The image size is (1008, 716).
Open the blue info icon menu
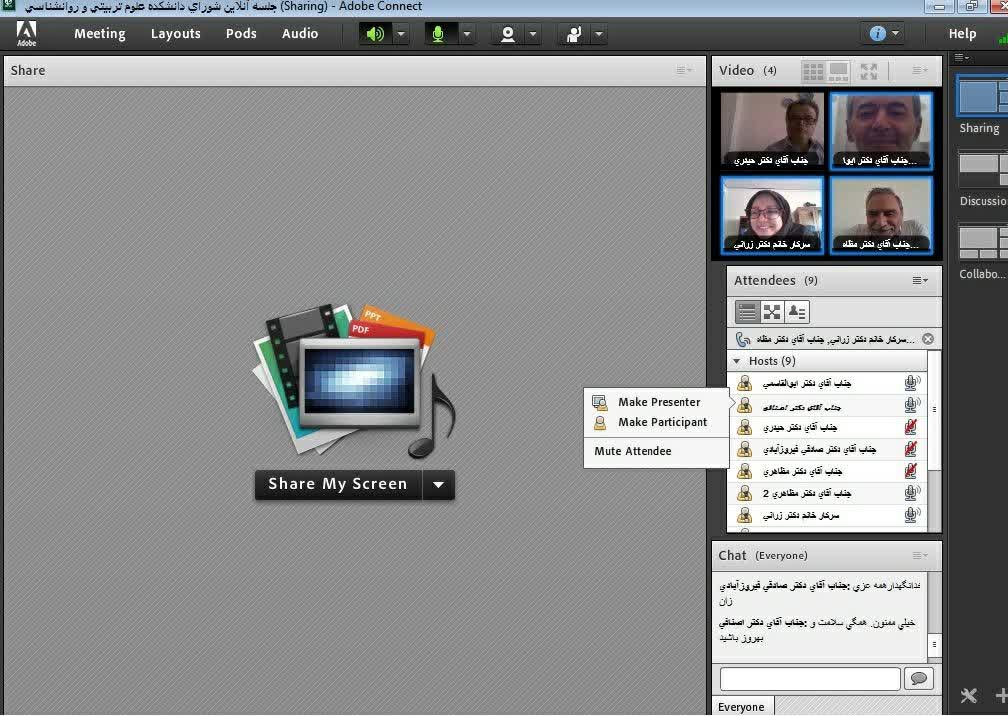click(x=877, y=34)
